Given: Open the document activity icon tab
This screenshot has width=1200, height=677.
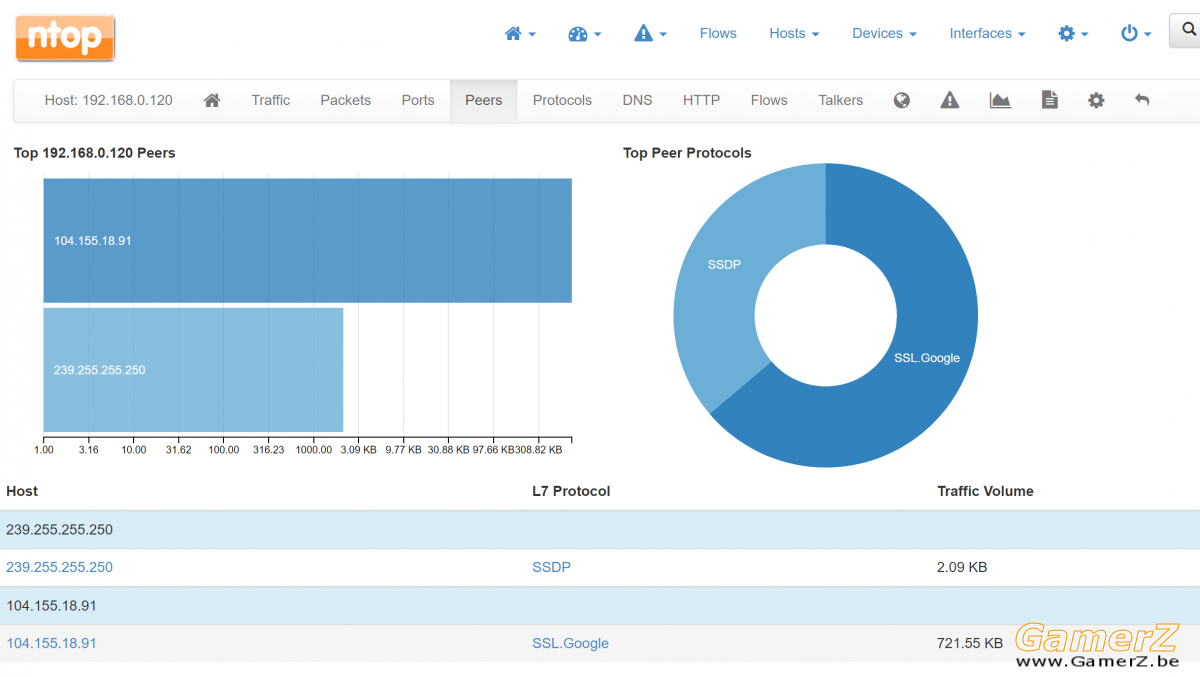Looking at the screenshot, I should (1049, 100).
